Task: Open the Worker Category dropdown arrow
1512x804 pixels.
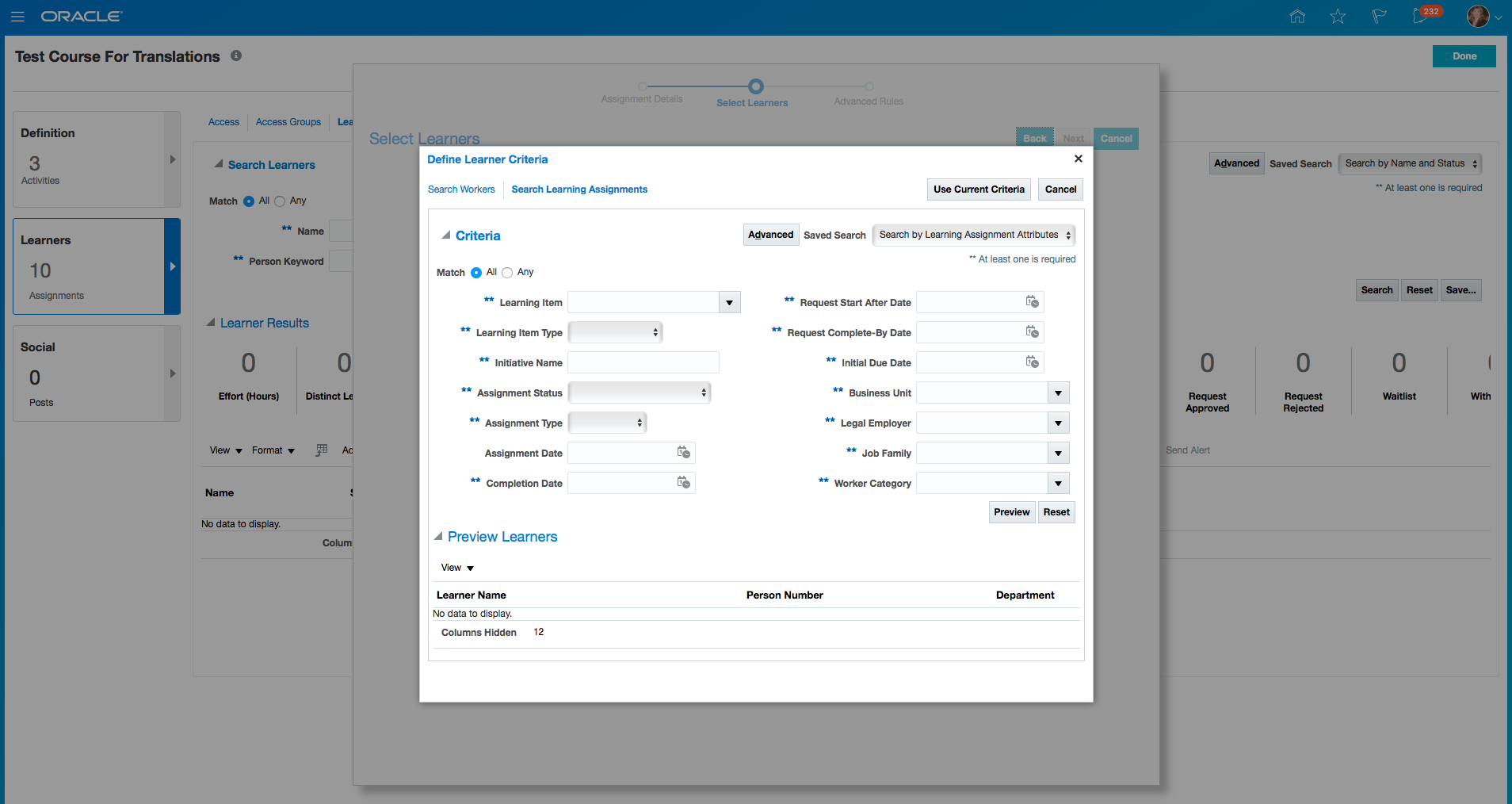Action: click(x=1059, y=483)
